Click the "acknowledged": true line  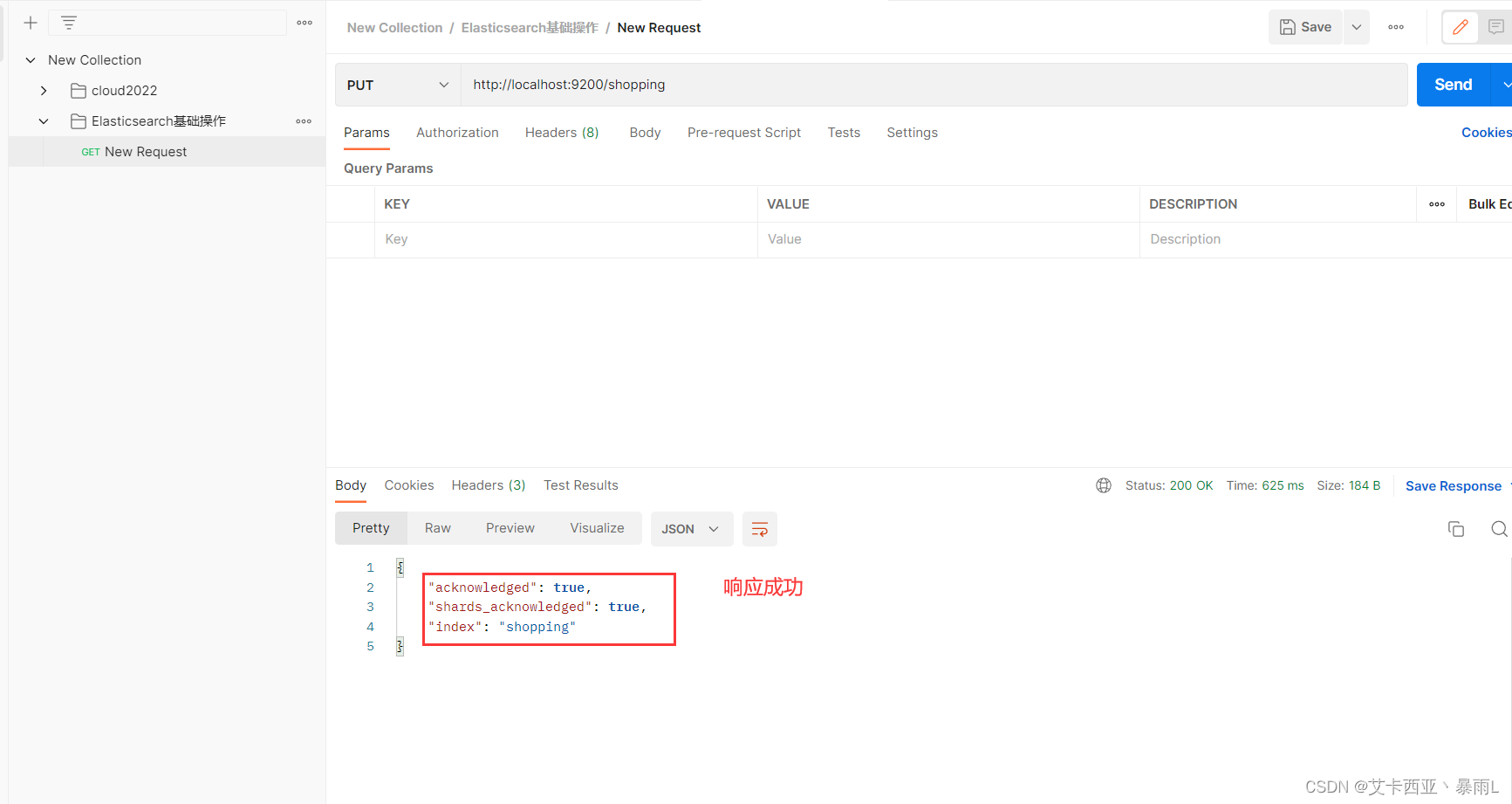click(x=510, y=588)
